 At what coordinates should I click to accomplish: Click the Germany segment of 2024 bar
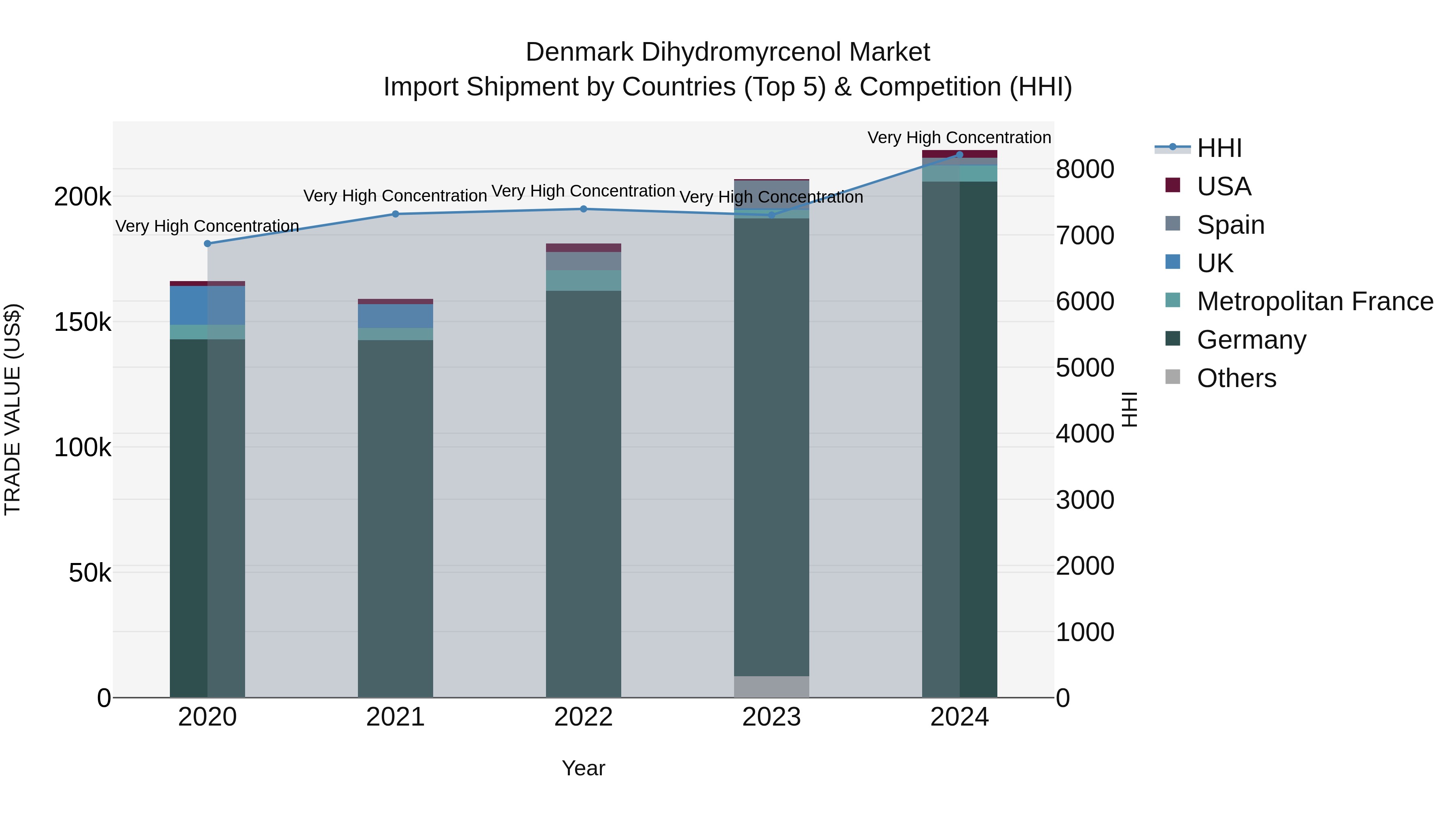pos(960,439)
